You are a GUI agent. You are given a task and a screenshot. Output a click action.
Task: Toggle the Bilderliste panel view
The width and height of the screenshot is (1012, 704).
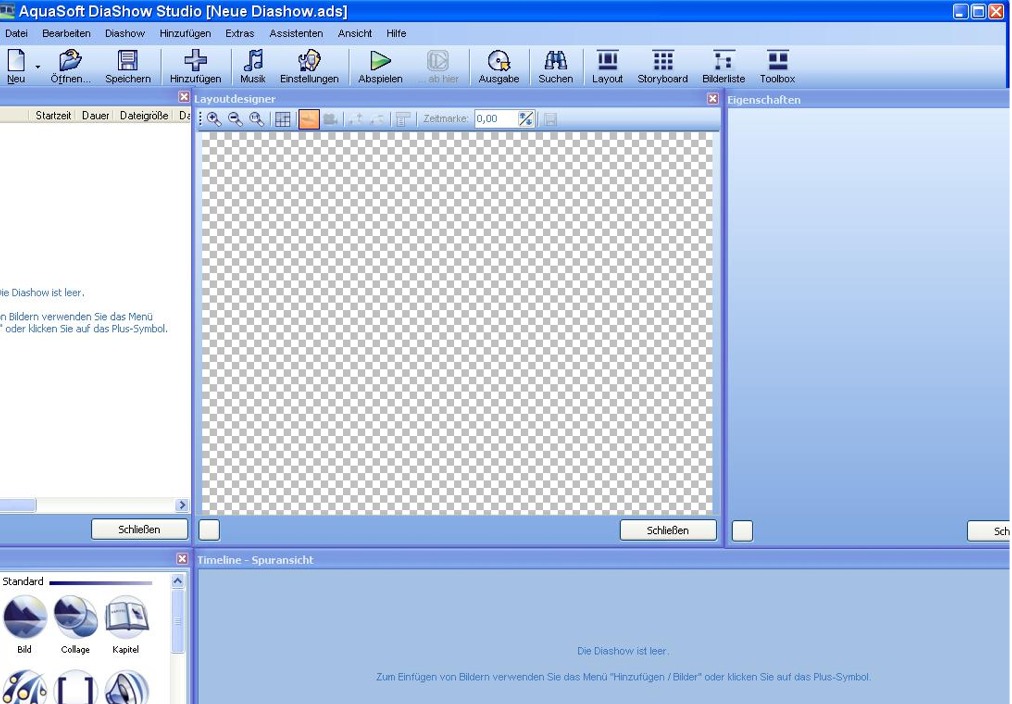pos(723,61)
